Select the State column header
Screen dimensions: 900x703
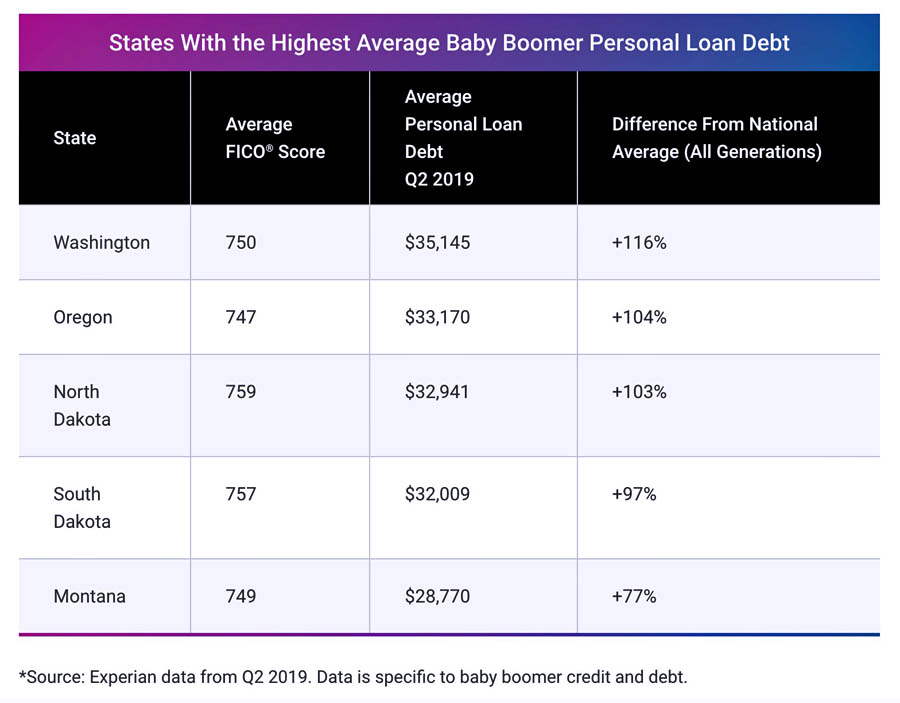tap(75, 138)
